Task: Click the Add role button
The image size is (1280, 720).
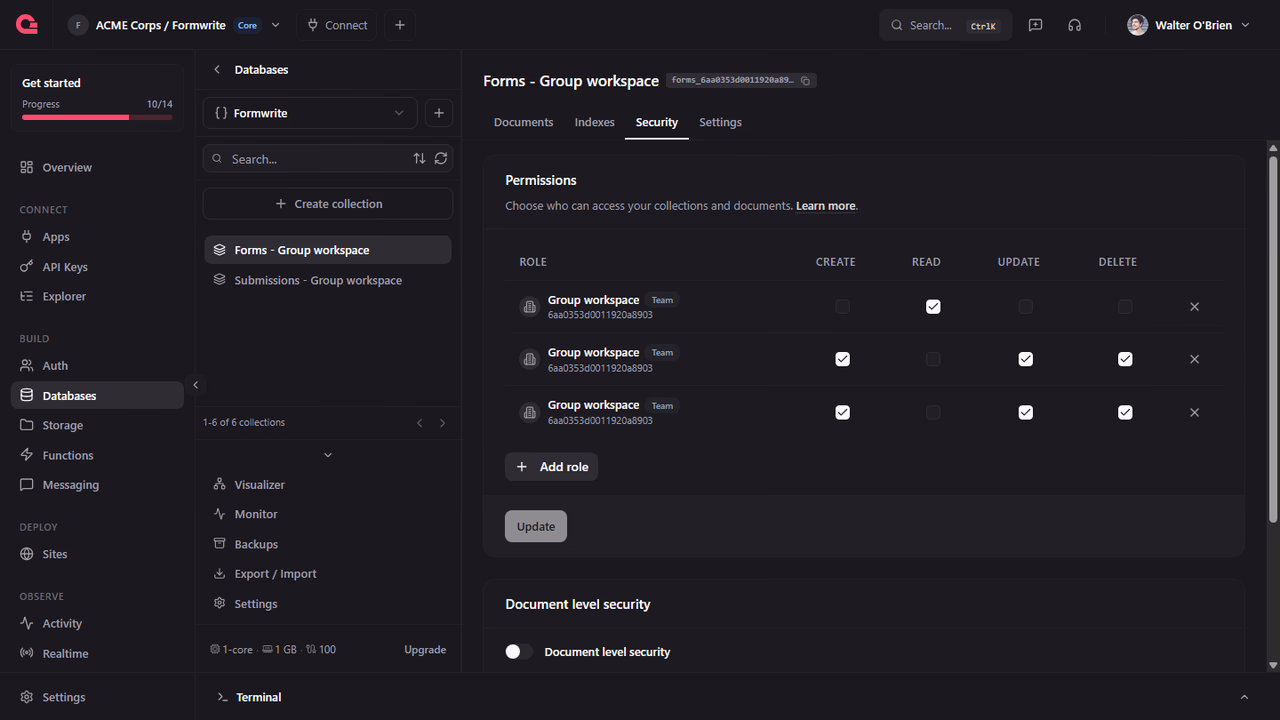Action: coord(551,467)
